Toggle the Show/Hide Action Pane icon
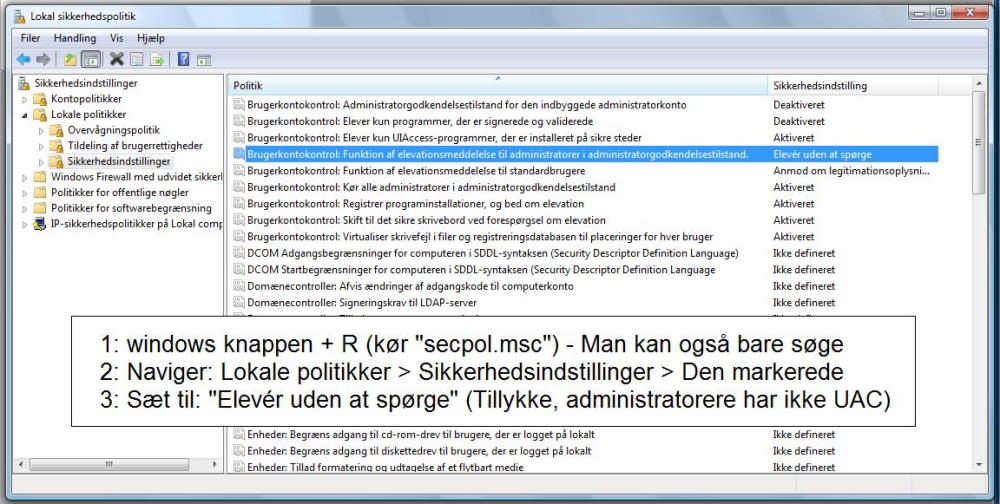Viewport: 1000px width, 504px height. (204, 61)
